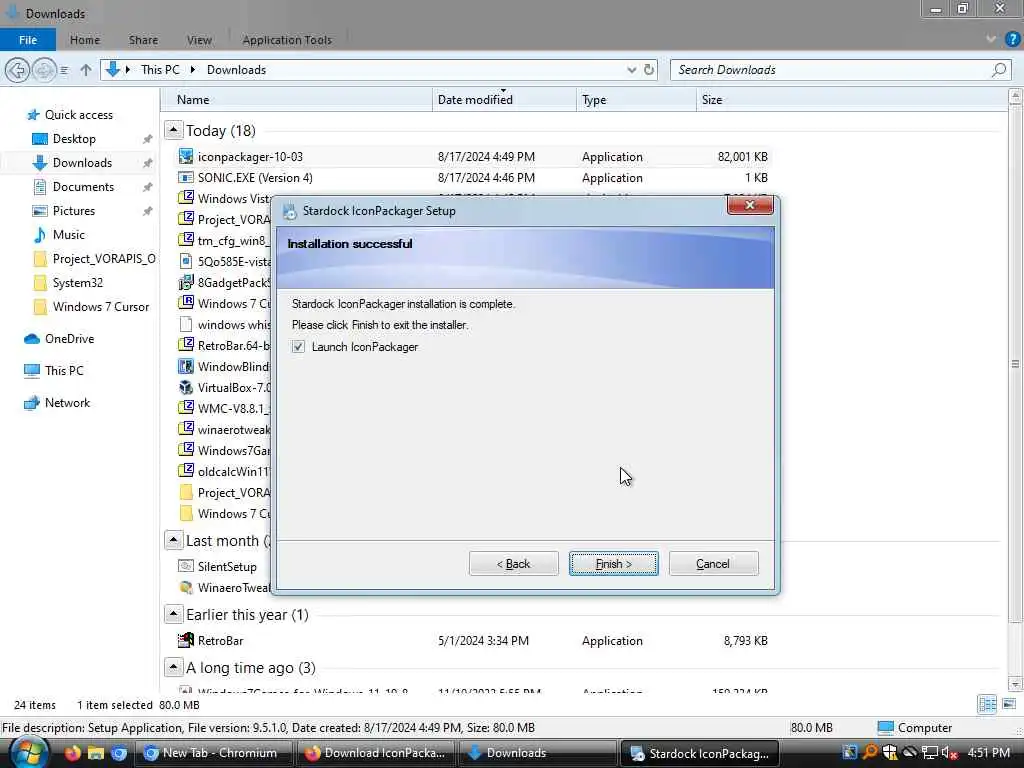Screen dimensions: 1024x768
Task: Expand This PC breadcrumb arrow
Action: 192,70
